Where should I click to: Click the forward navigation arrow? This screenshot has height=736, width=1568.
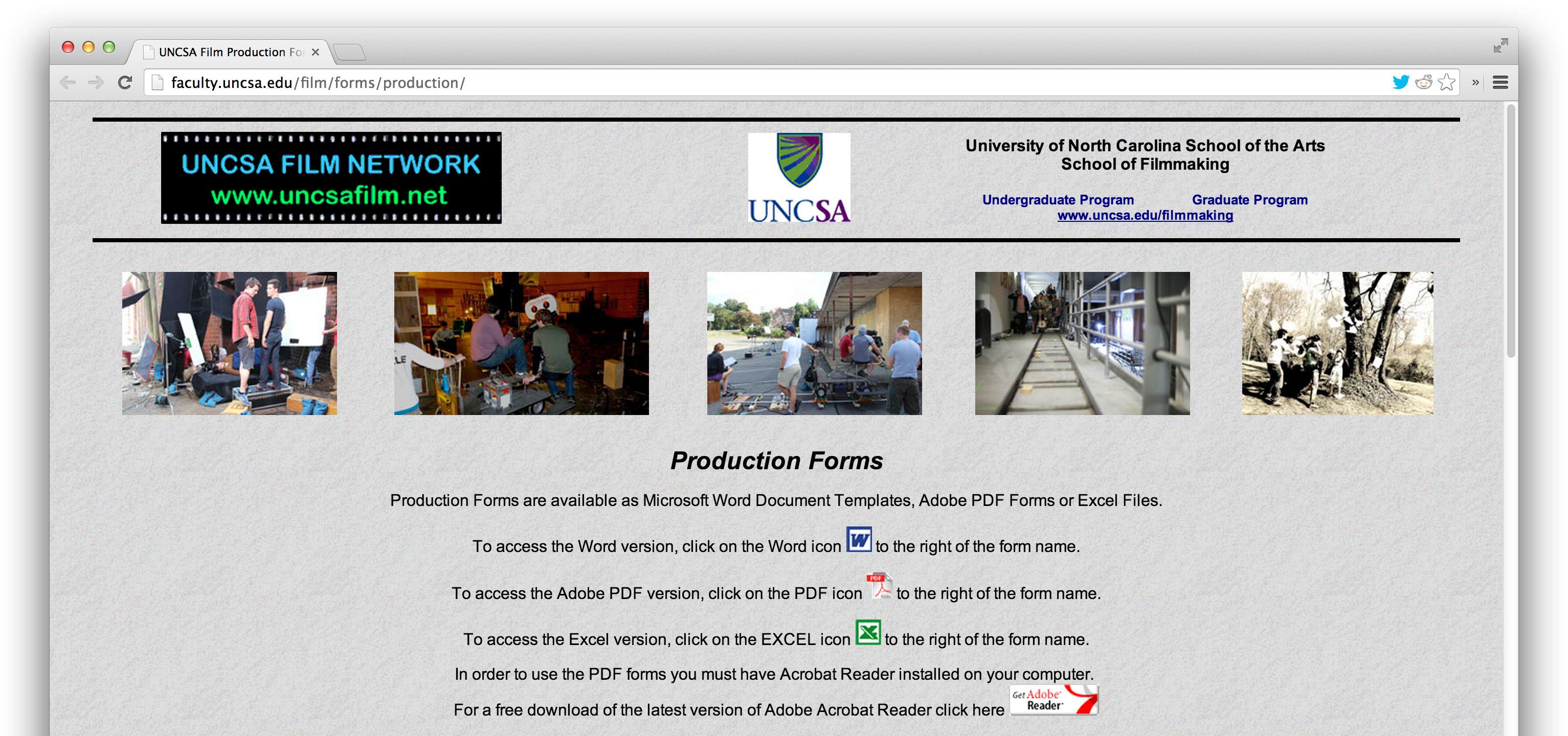pyautogui.click(x=96, y=82)
